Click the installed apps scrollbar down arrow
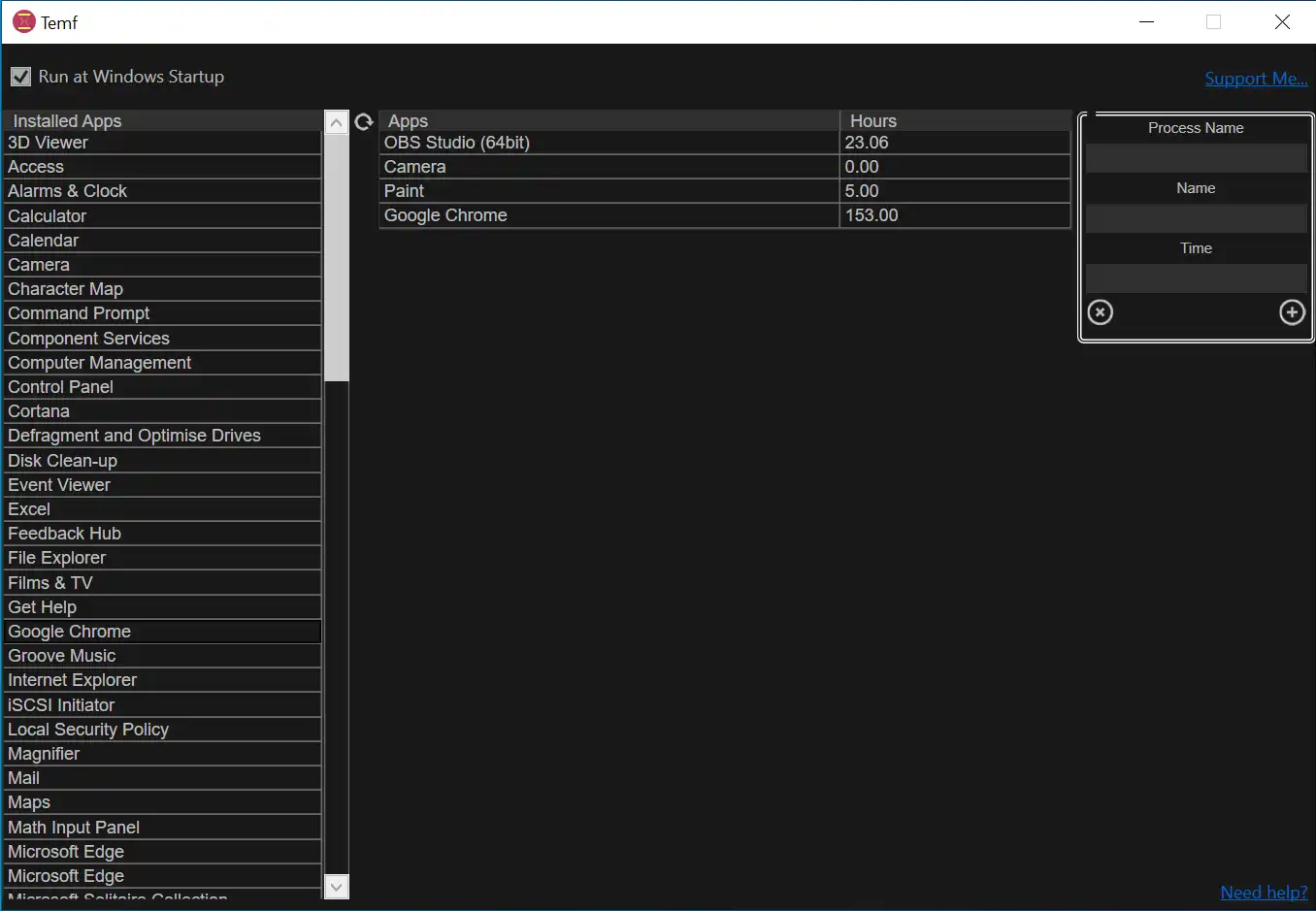Screen dimensions: 1316x911 [336, 886]
